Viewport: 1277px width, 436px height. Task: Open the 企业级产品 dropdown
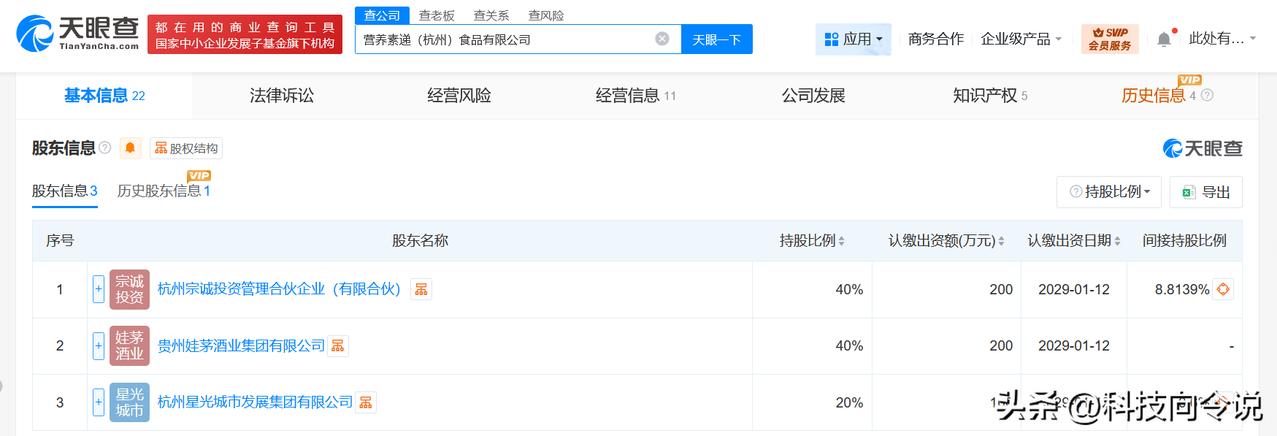coord(1021,39)
